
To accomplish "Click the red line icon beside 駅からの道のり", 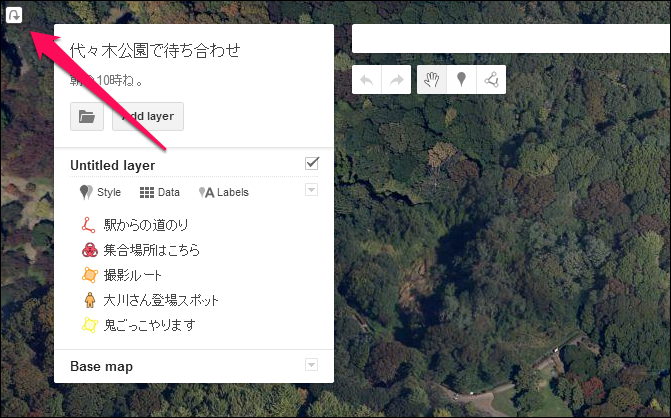I will pyautogui.click(x=89, y=225).
